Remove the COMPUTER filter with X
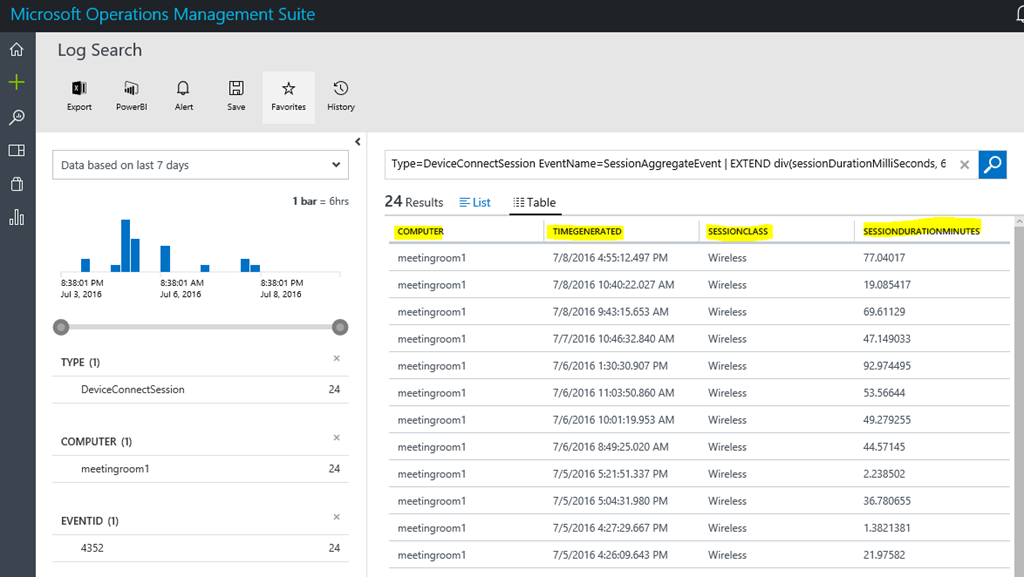The width and height of the screenshot is (1024, 577). (x=336, y=437)
